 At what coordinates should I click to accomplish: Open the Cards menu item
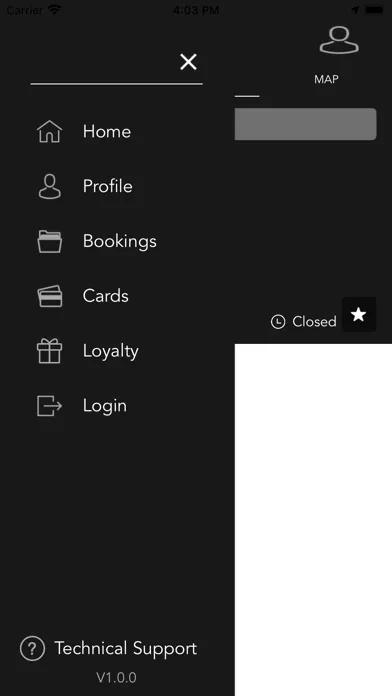(x=106, y=296)
